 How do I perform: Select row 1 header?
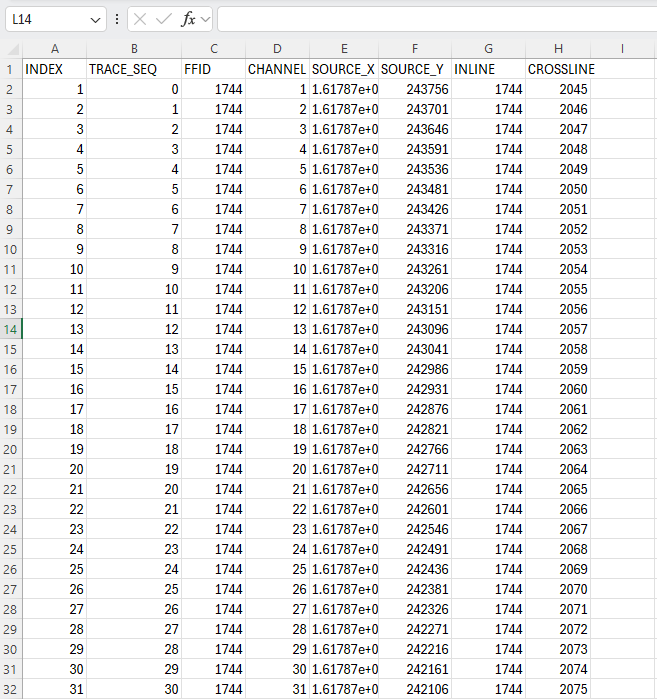tap(11, 70)
